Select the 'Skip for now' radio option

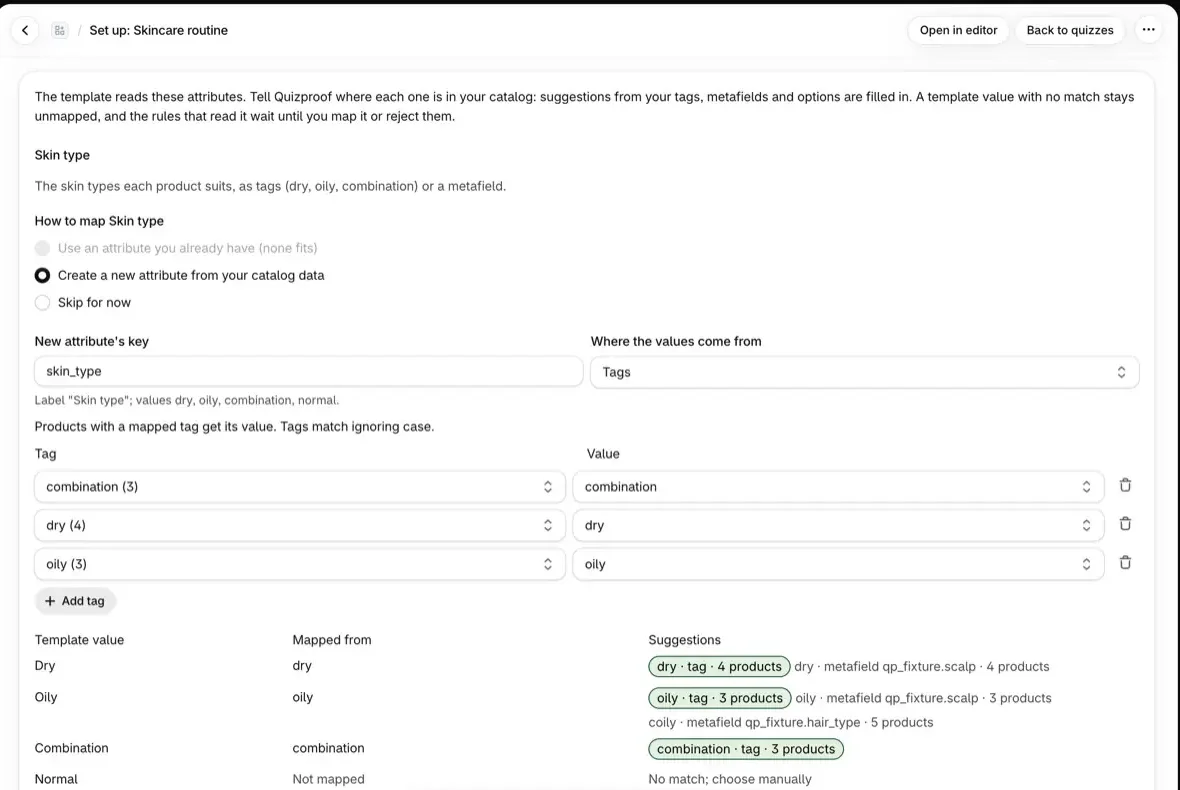(x=42, y=302)
